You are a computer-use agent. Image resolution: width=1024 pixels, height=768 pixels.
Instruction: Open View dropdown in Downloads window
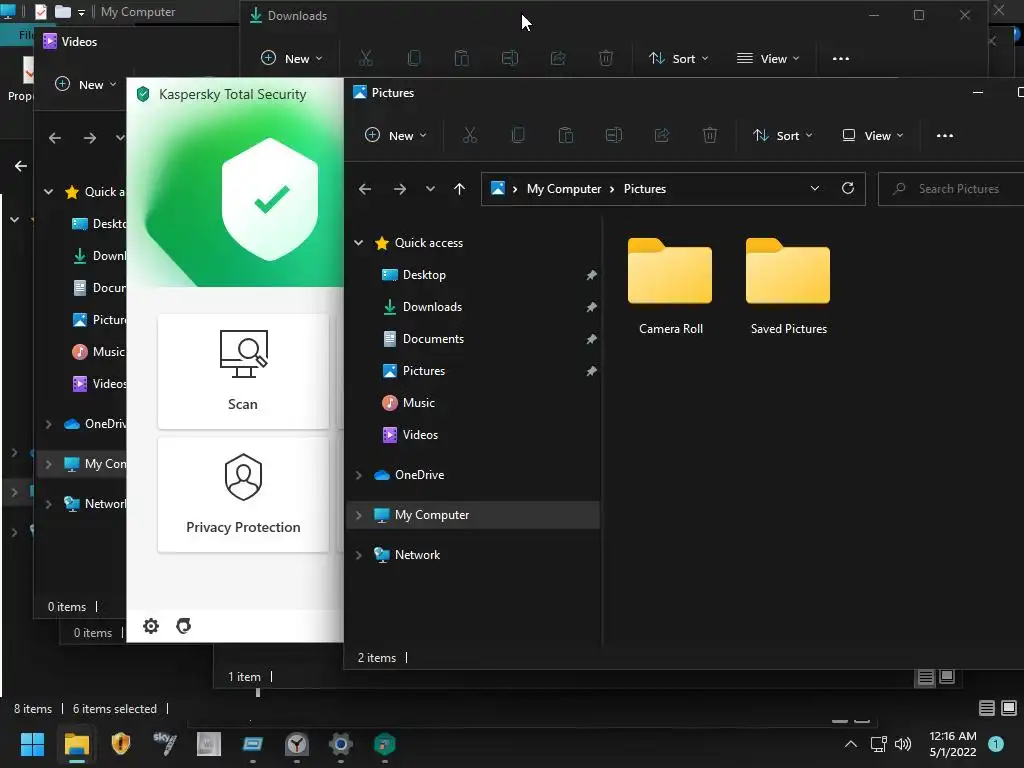coord(769,58)
